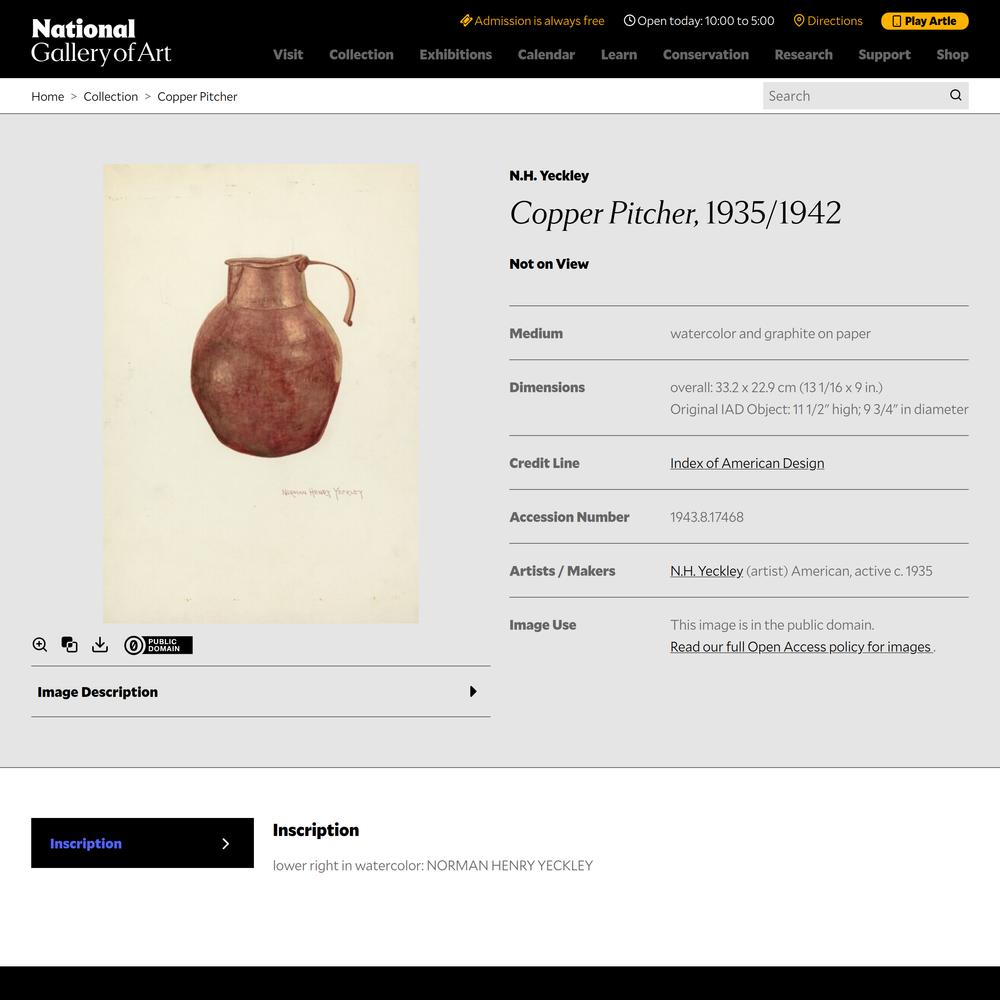Click the Original IAD Object dimensions line

pos(820,409)
